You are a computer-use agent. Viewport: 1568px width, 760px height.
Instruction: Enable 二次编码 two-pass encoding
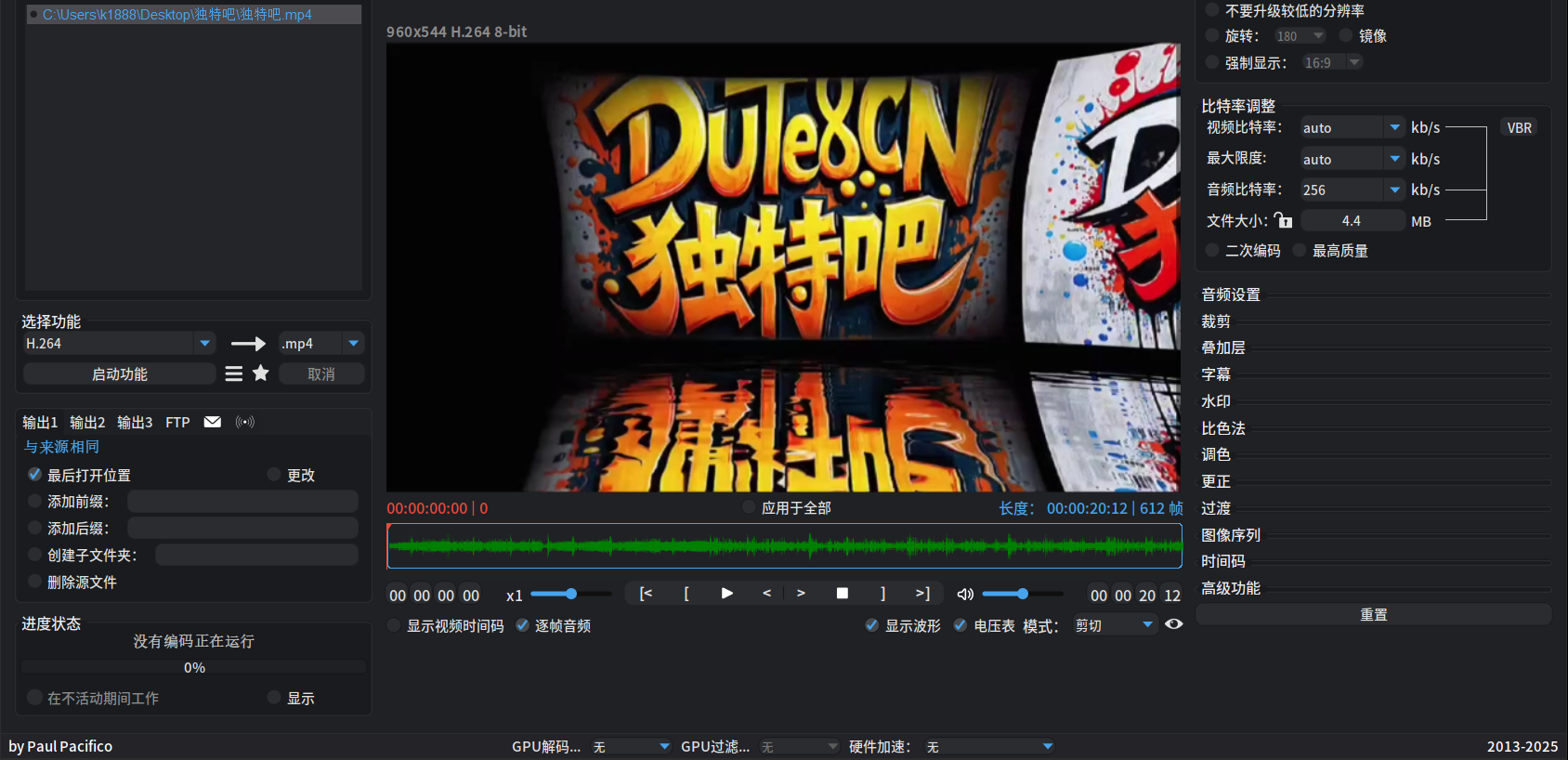pos(1212,250)
